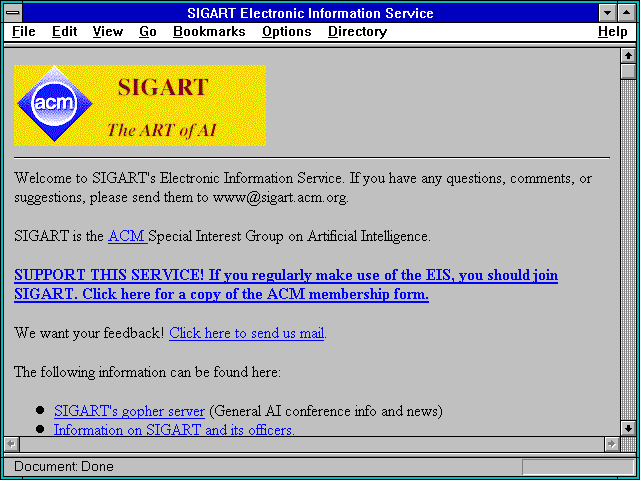Open the Directory menu
This screenshot has height=480, width=640.
tap(357, 32)
